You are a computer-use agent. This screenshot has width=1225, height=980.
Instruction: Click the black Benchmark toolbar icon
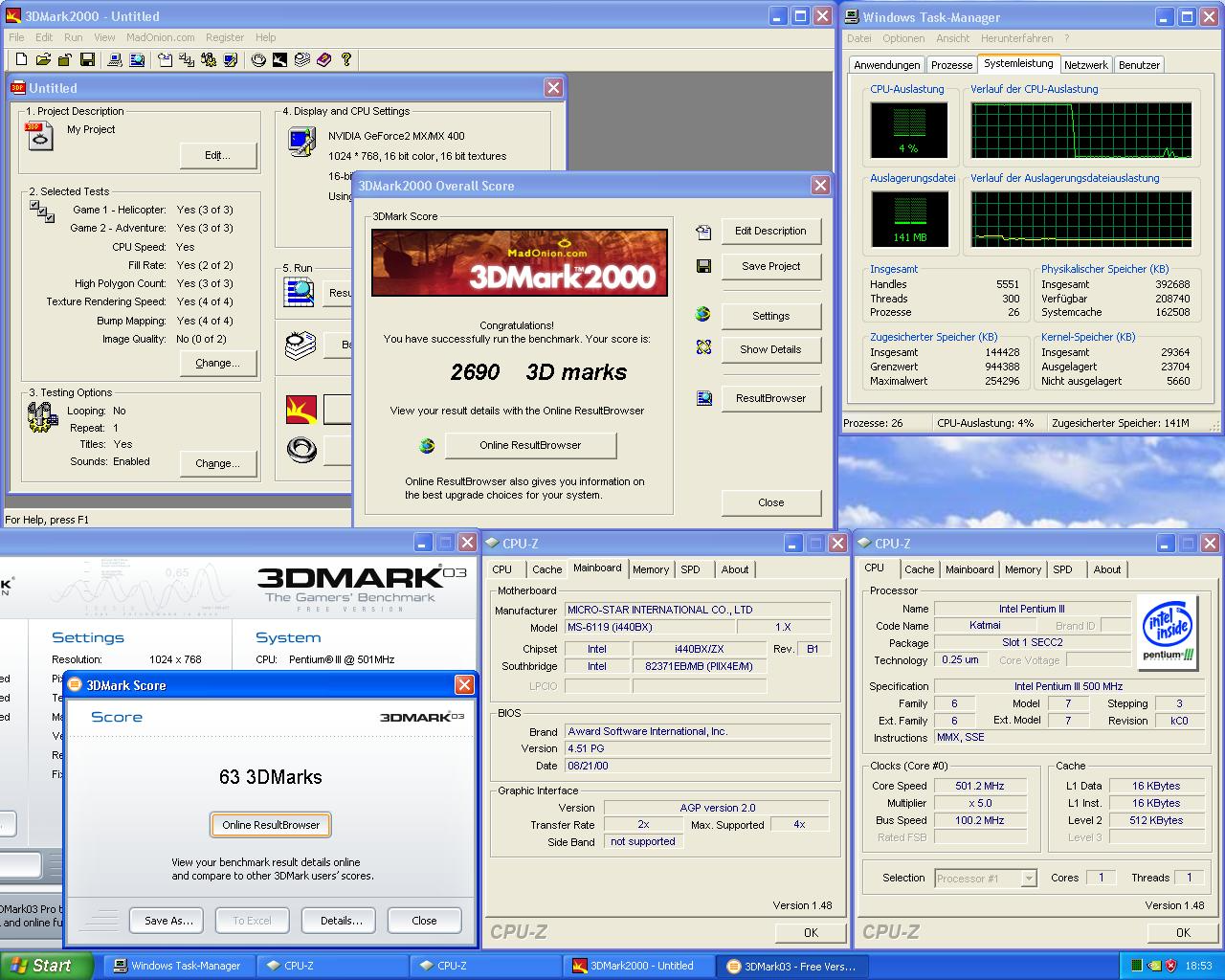pos(280,59)
